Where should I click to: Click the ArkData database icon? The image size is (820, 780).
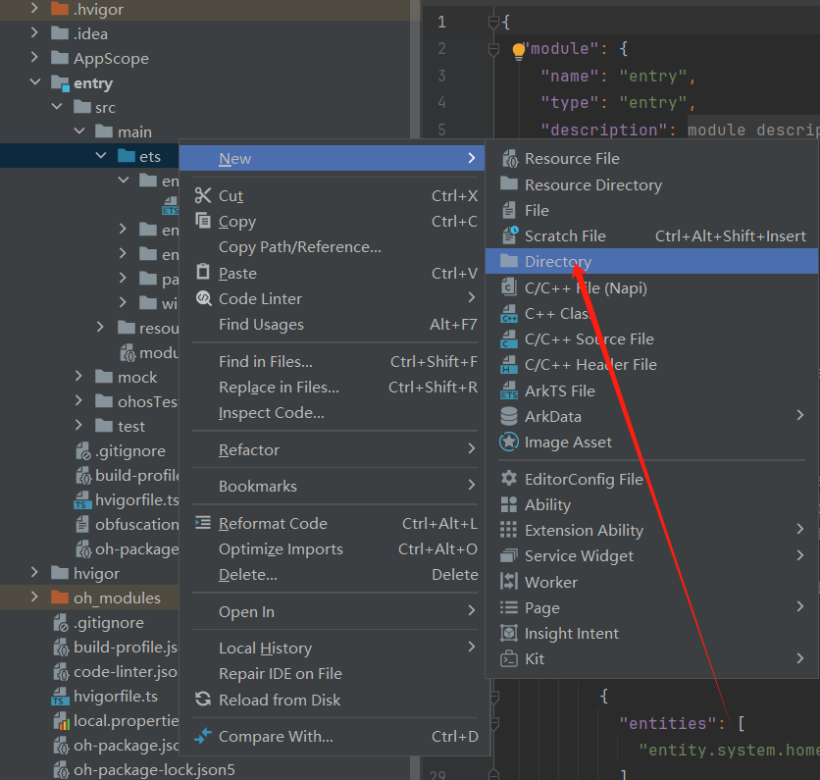coord(509,416)
